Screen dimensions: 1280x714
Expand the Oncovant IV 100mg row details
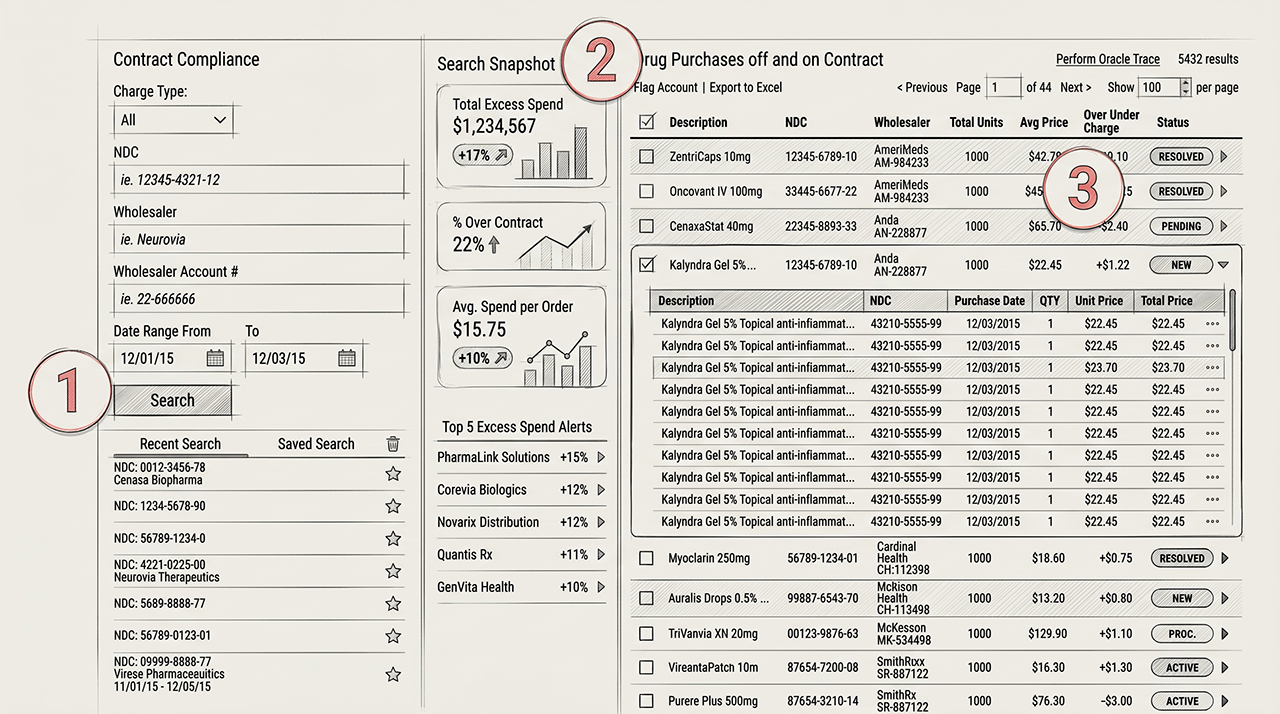(x=1224, y=191)
